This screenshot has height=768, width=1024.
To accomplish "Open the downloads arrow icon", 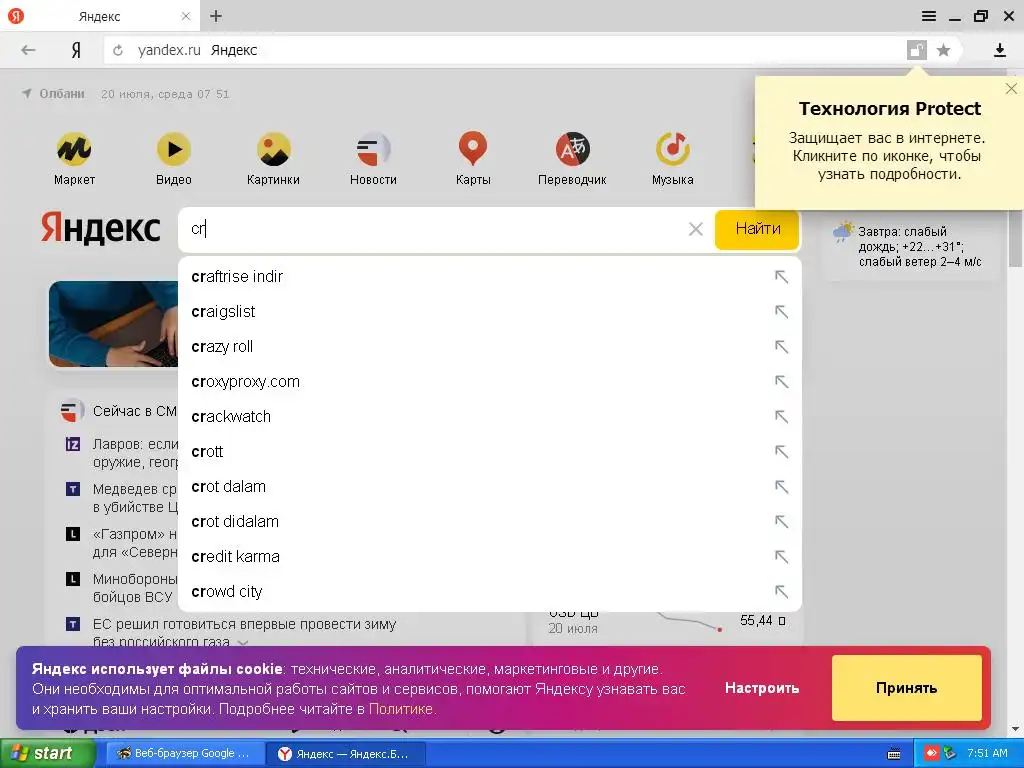I will pos(999,50).
